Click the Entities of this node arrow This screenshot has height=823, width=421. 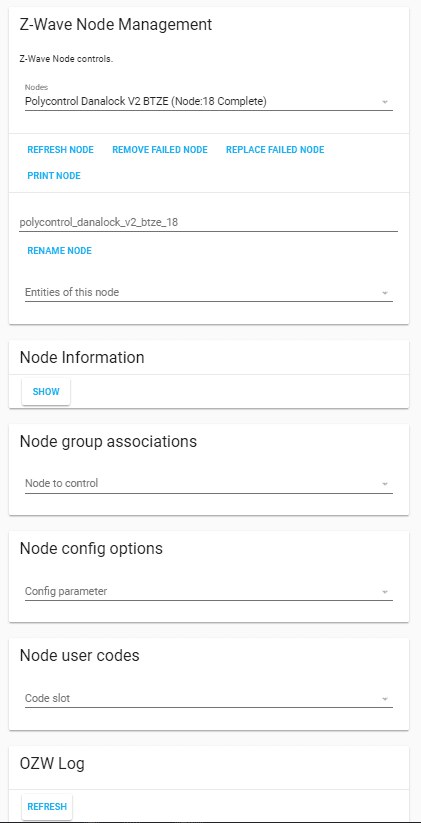(x=385, y=293)
